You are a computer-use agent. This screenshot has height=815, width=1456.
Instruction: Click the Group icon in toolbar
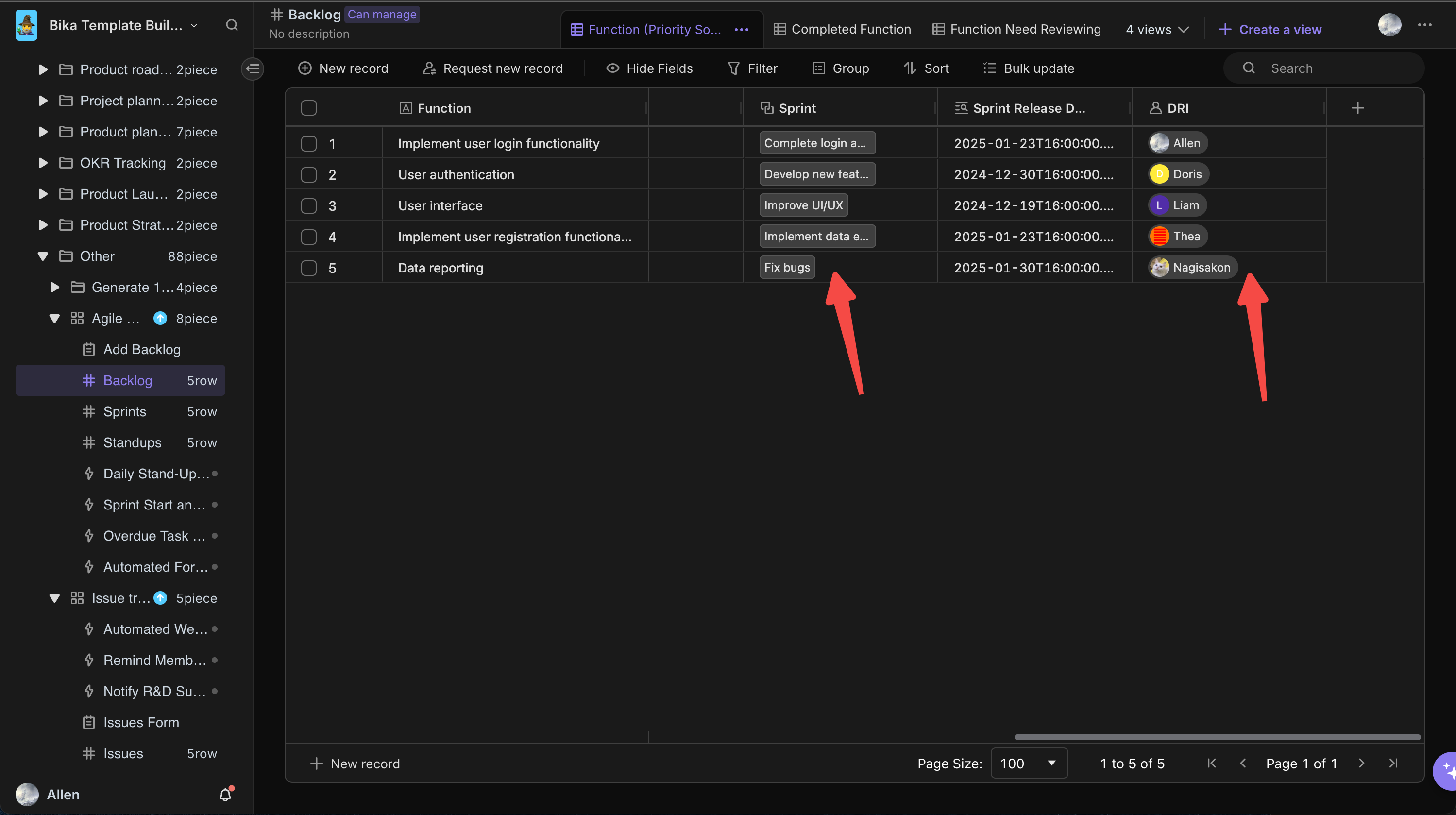(818, 68)
